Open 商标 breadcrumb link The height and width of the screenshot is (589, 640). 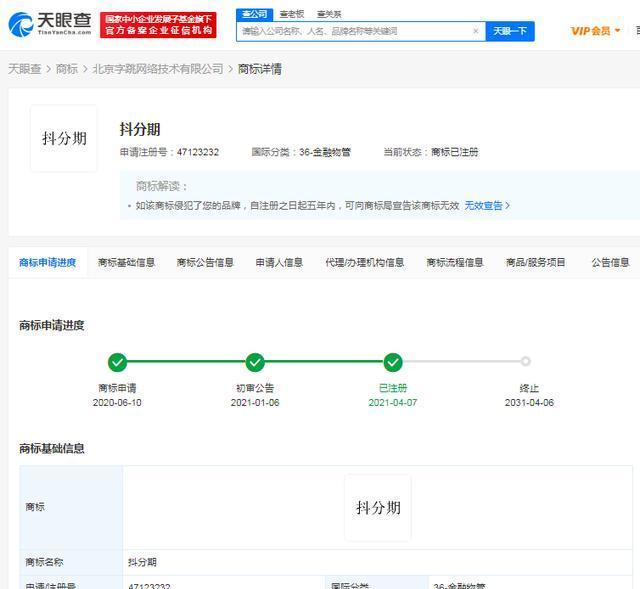[x=67, y=69]
